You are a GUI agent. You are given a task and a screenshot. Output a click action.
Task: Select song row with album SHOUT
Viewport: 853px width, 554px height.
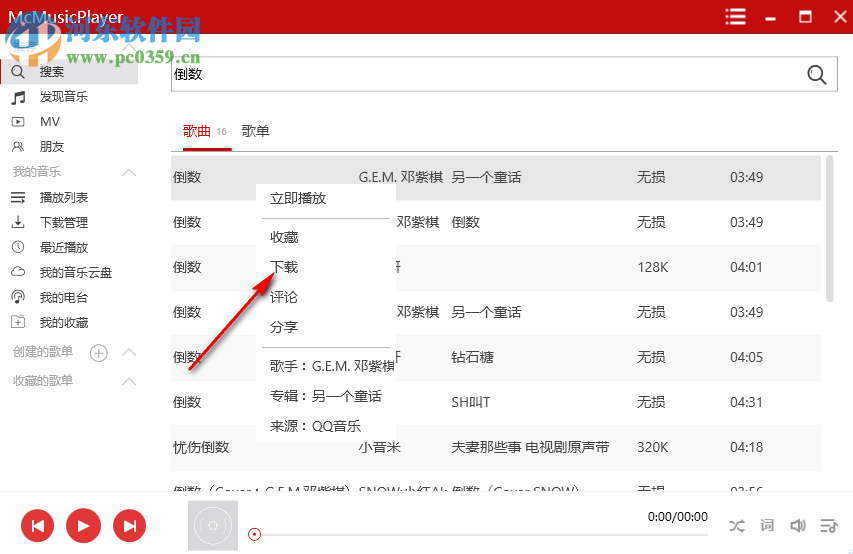click(496, 403)
